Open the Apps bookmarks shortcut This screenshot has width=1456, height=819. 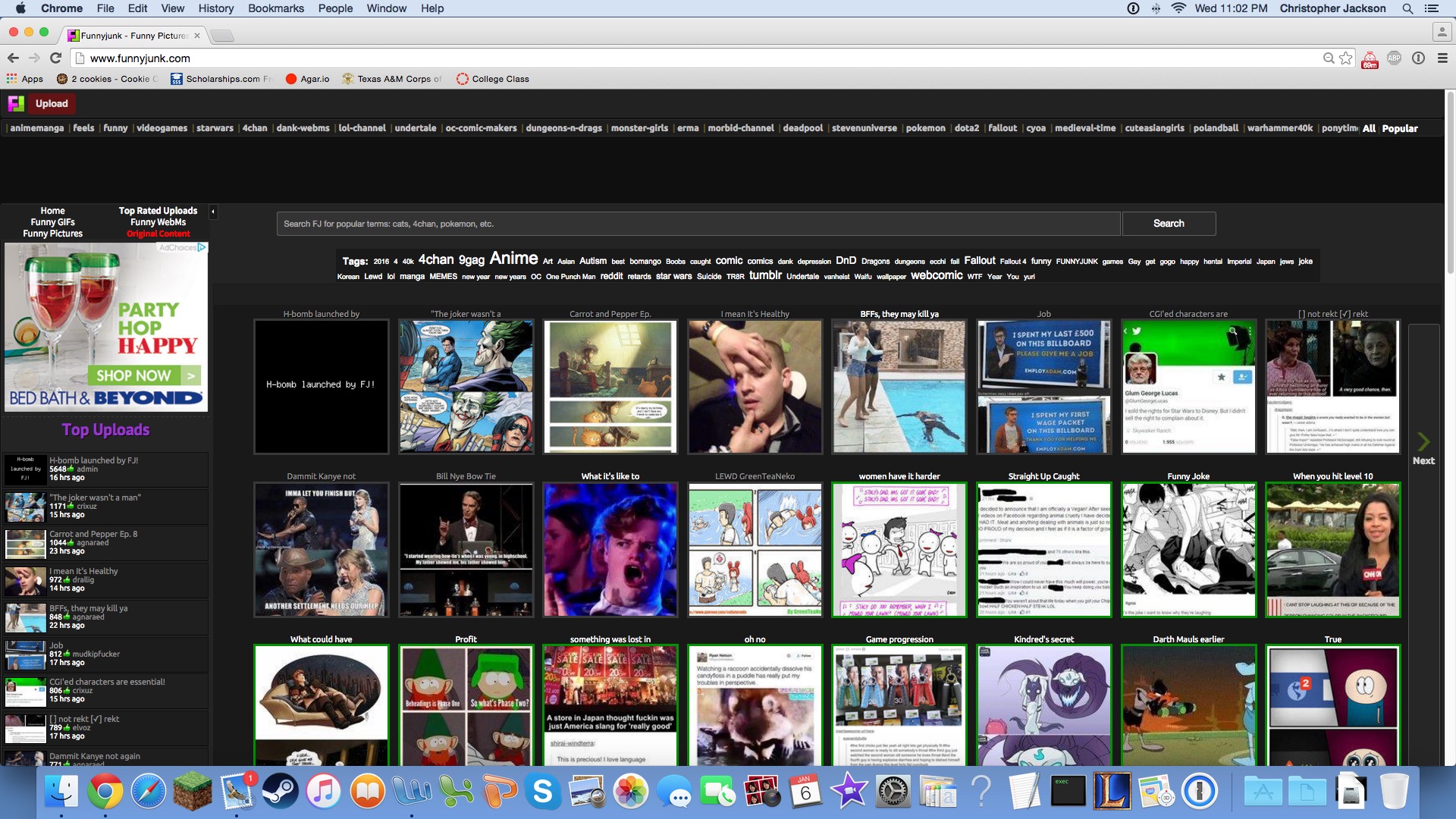tap(25, 79)
